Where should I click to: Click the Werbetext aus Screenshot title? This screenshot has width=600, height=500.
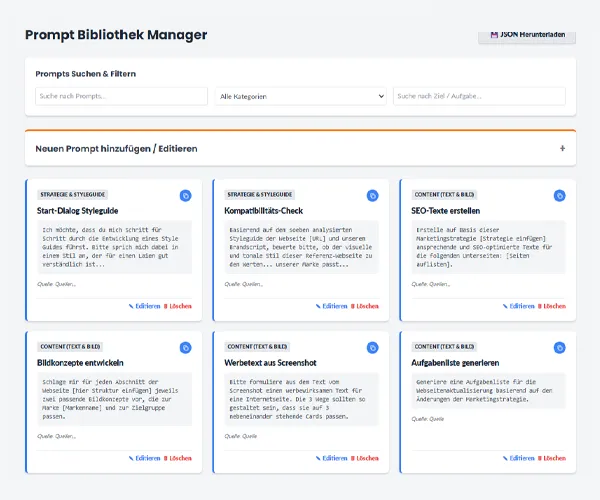point(271,363)
